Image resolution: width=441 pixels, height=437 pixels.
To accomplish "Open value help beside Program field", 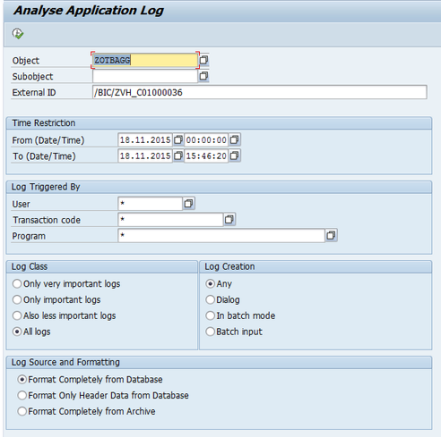I will (331, 235).
